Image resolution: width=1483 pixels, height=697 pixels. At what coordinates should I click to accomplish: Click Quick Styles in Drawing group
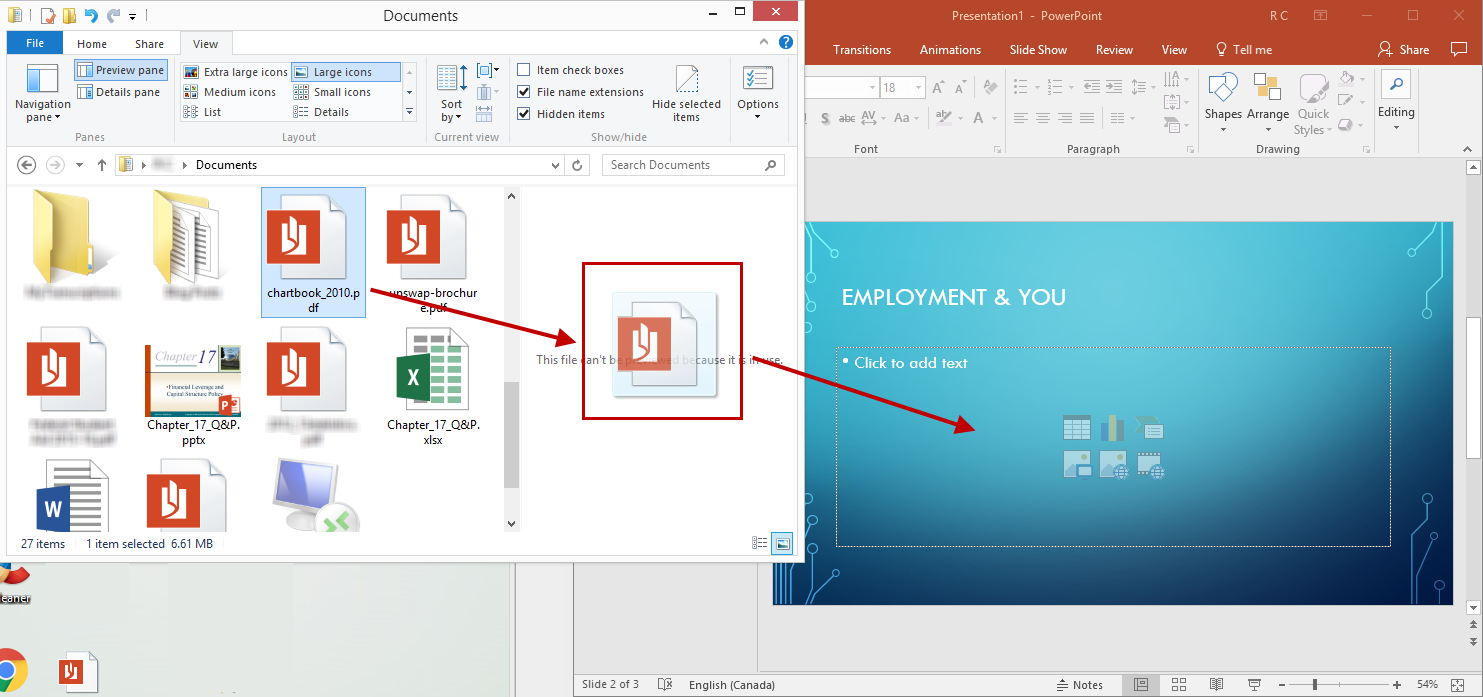pyautogui.click(x=1313, y=104)
